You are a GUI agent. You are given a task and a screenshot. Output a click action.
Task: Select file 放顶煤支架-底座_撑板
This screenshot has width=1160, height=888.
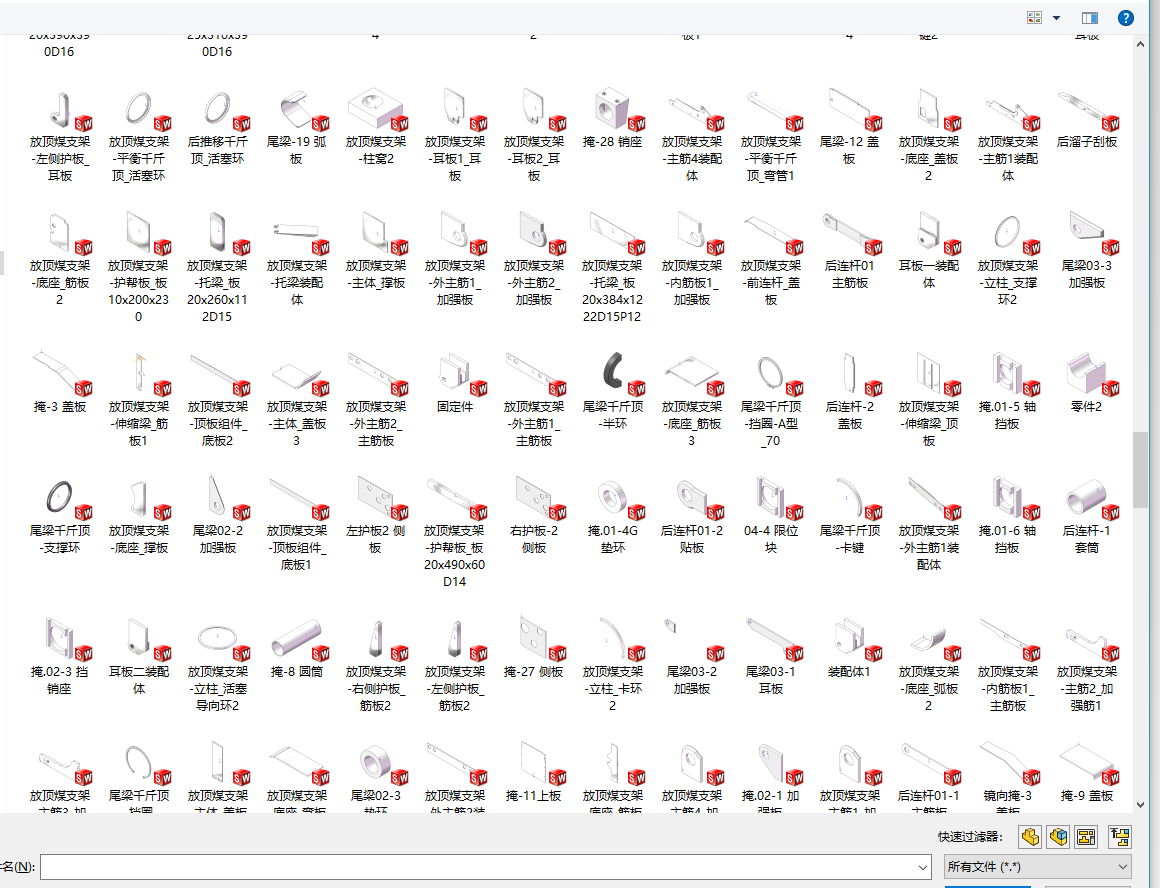click(x=139, y=516)
